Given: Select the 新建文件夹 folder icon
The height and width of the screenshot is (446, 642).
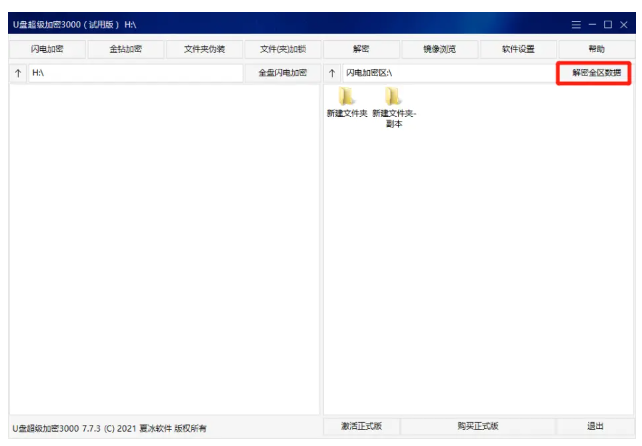Looking at the screenshot, I should 346,97.
